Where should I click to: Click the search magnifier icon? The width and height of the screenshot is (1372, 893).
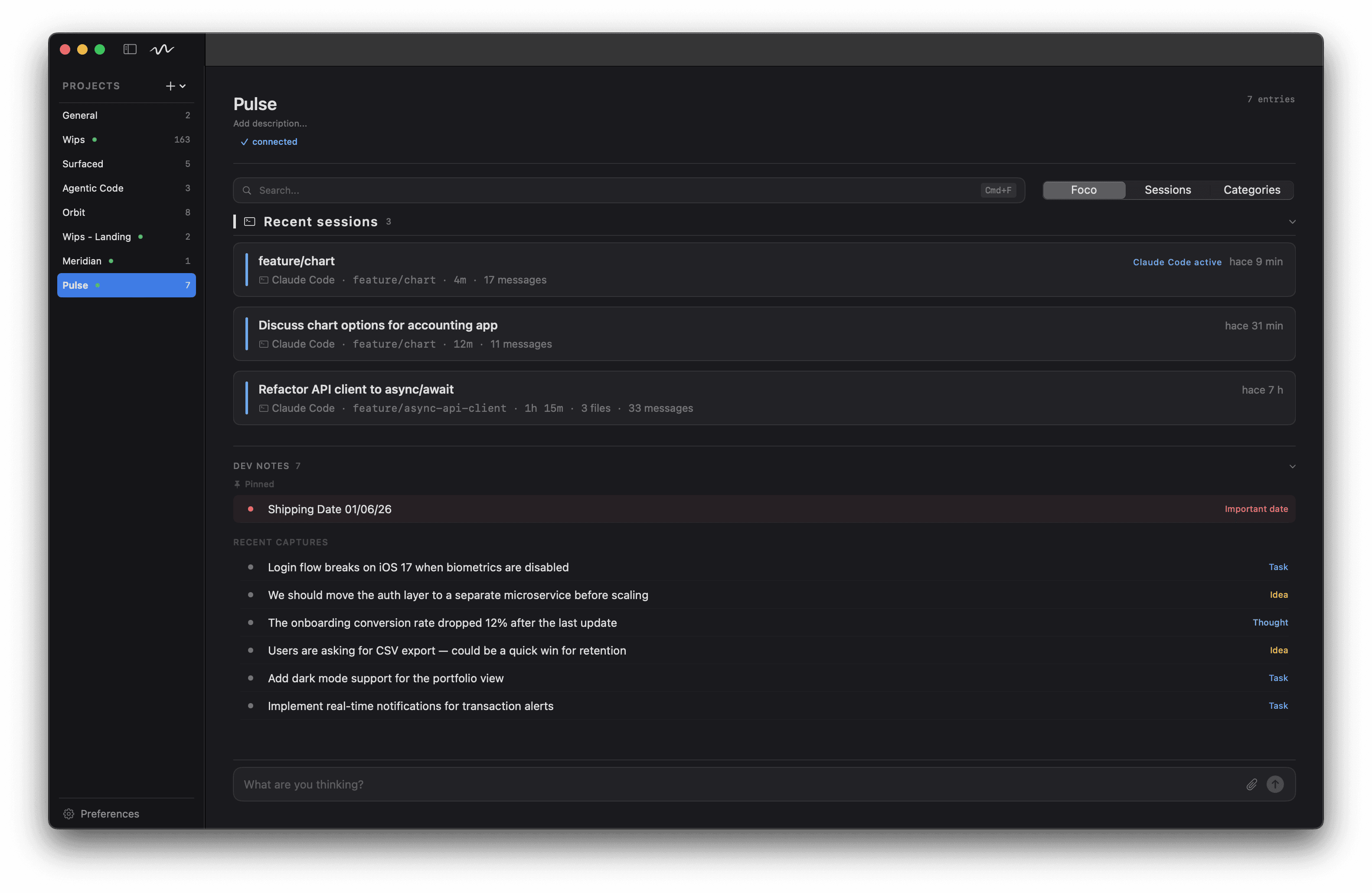247,190
